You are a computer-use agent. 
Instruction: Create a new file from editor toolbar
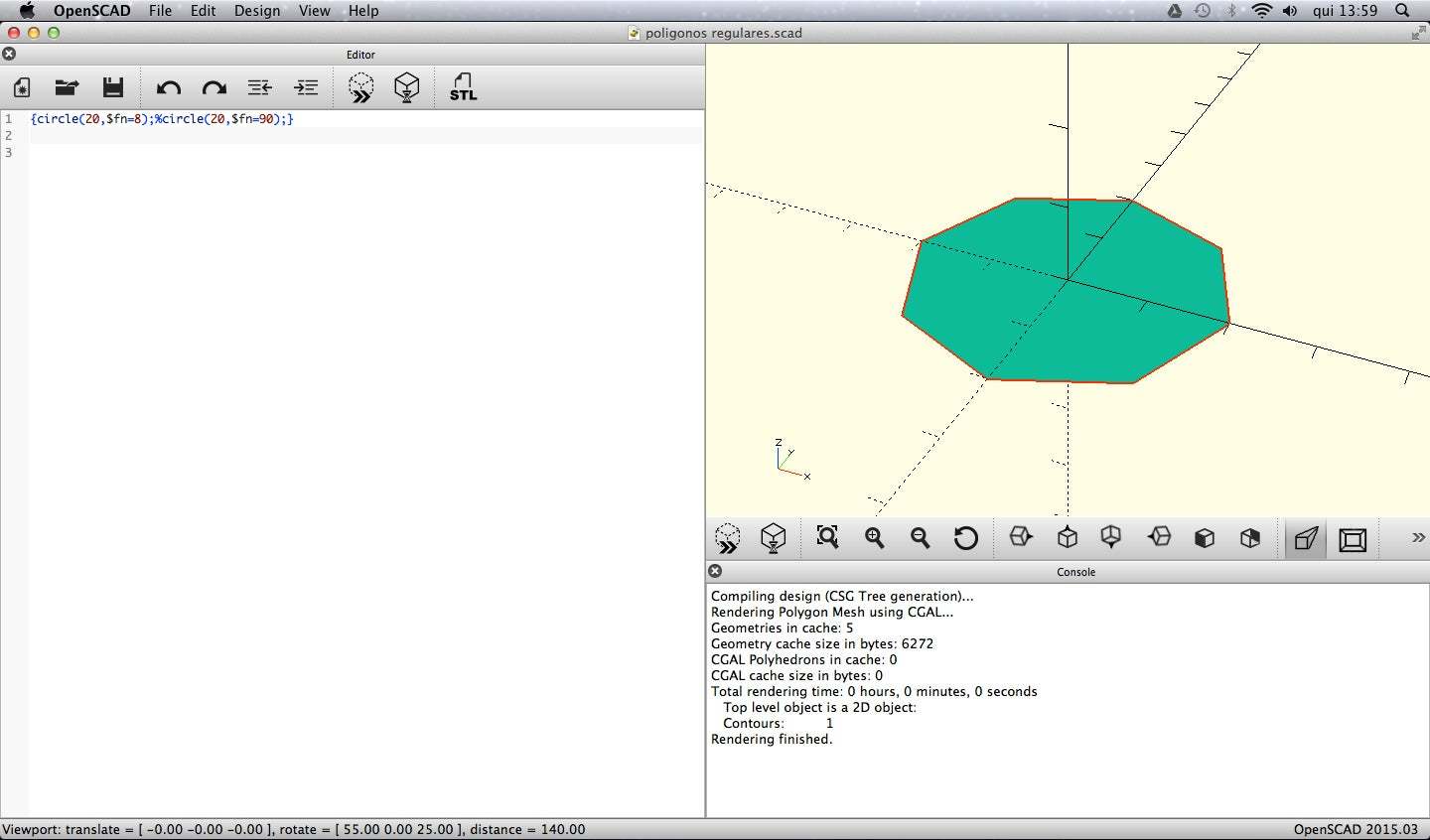[22, 87]
